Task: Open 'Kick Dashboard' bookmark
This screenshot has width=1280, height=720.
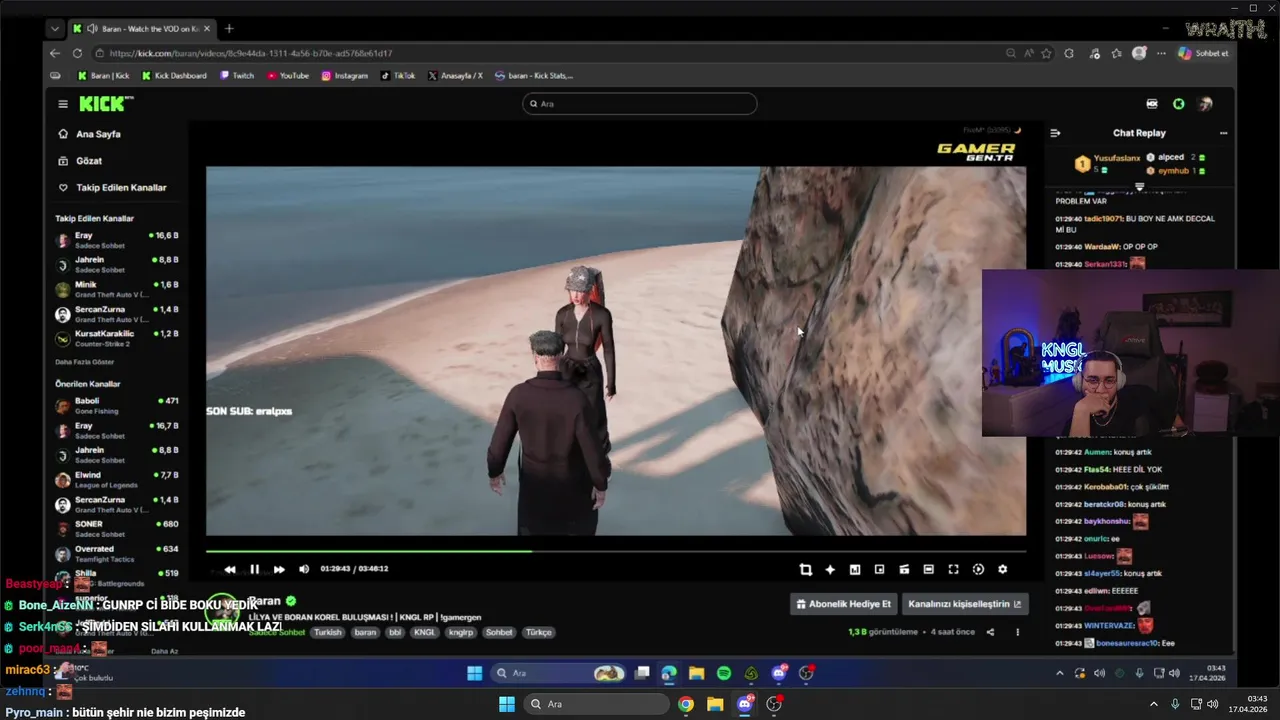Action: pyautogui.click(x=174, y=76)
